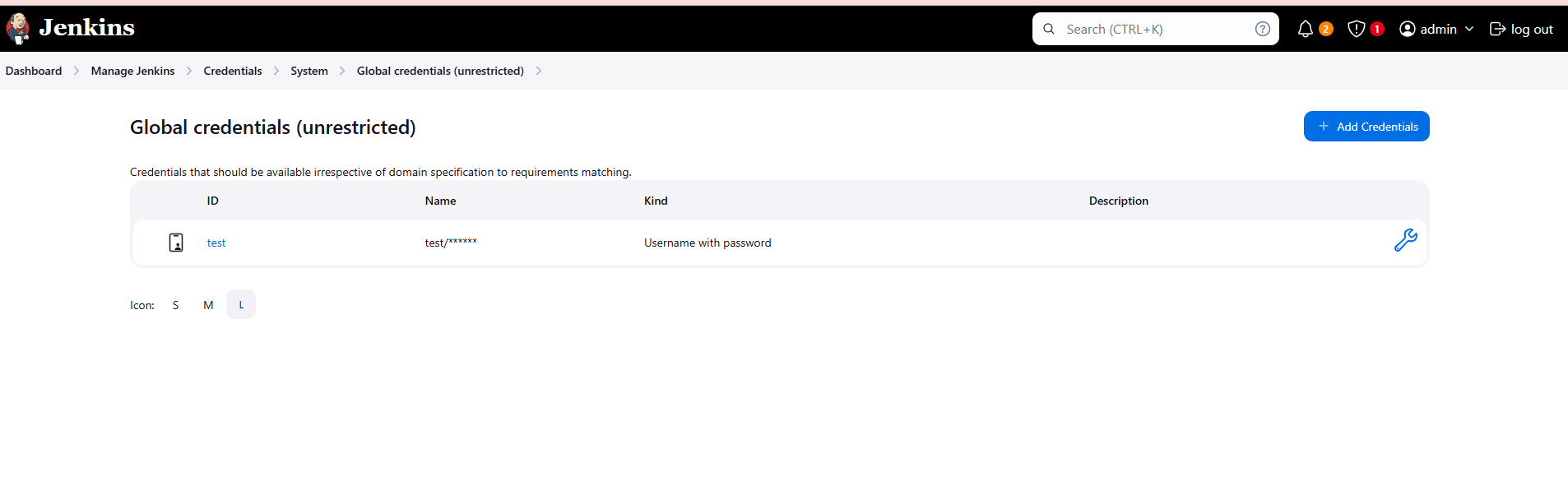Screen dimensions: 1568x481
Task: Click the wrench icon to update test credential
Action: 1405,241
